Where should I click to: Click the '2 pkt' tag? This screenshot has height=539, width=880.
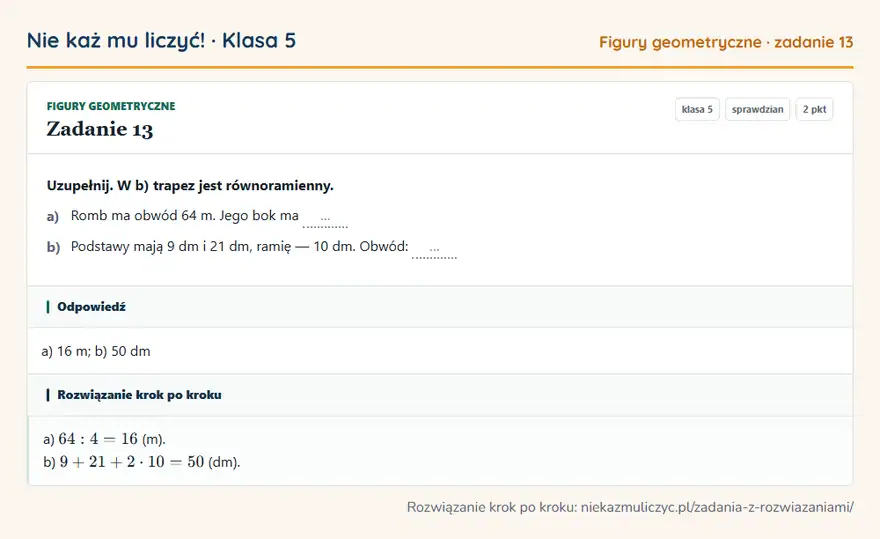pyautogui.click(x=814, y=109)
